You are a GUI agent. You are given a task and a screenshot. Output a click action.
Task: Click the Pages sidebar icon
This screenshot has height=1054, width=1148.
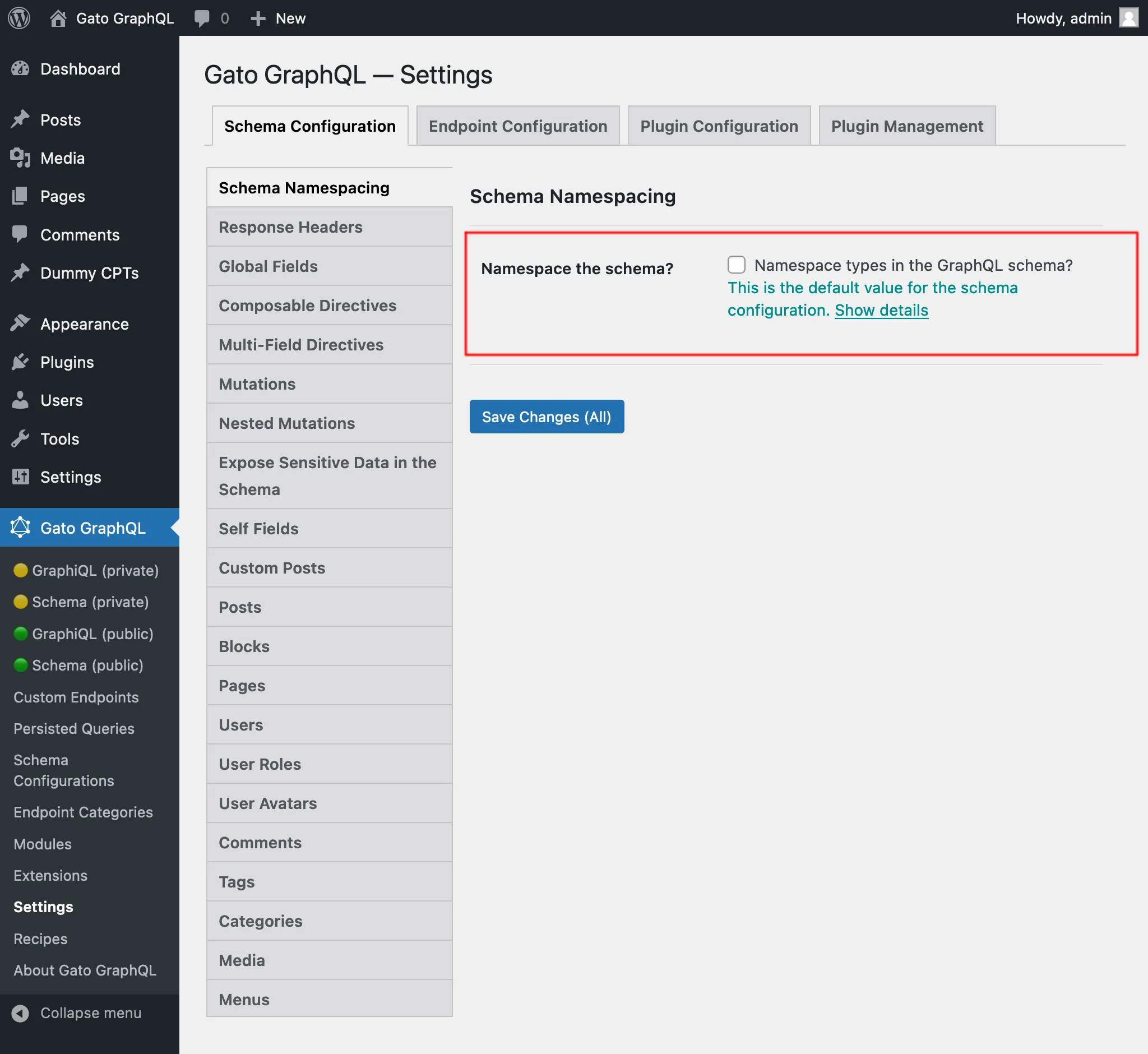coord(20,196)
